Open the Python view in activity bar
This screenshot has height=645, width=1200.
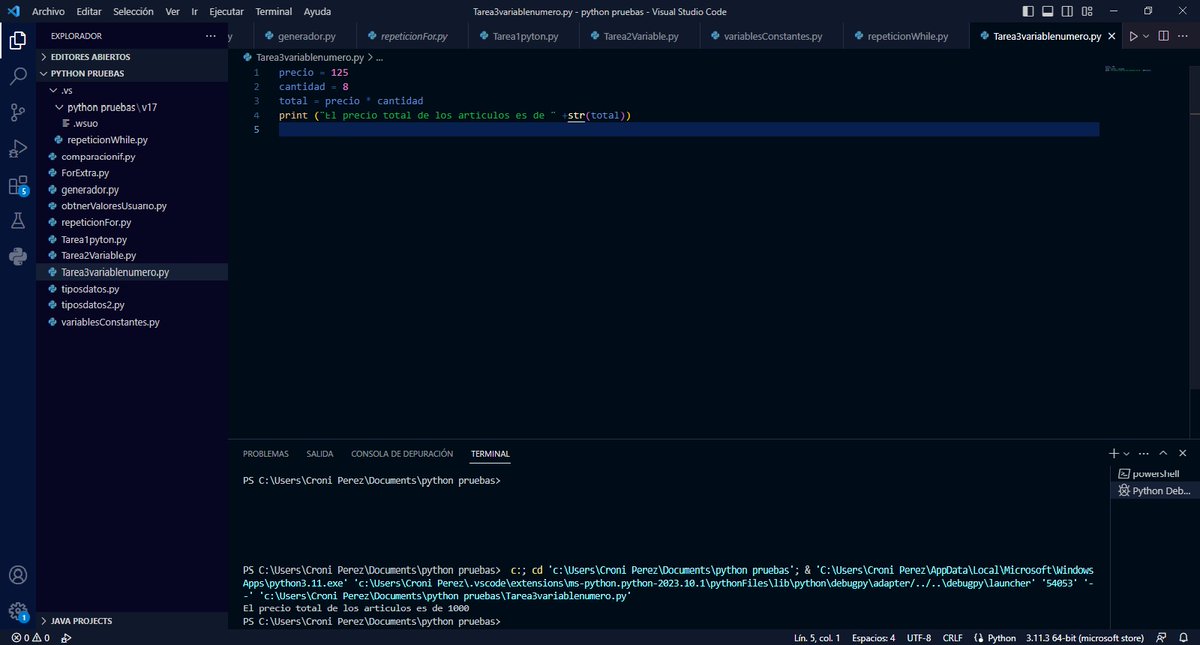[x=17, y=257]
